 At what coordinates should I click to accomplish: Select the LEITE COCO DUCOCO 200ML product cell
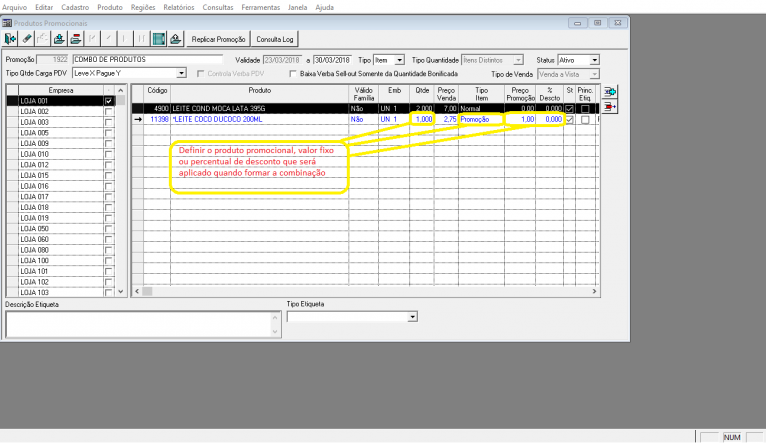[259, 119]
